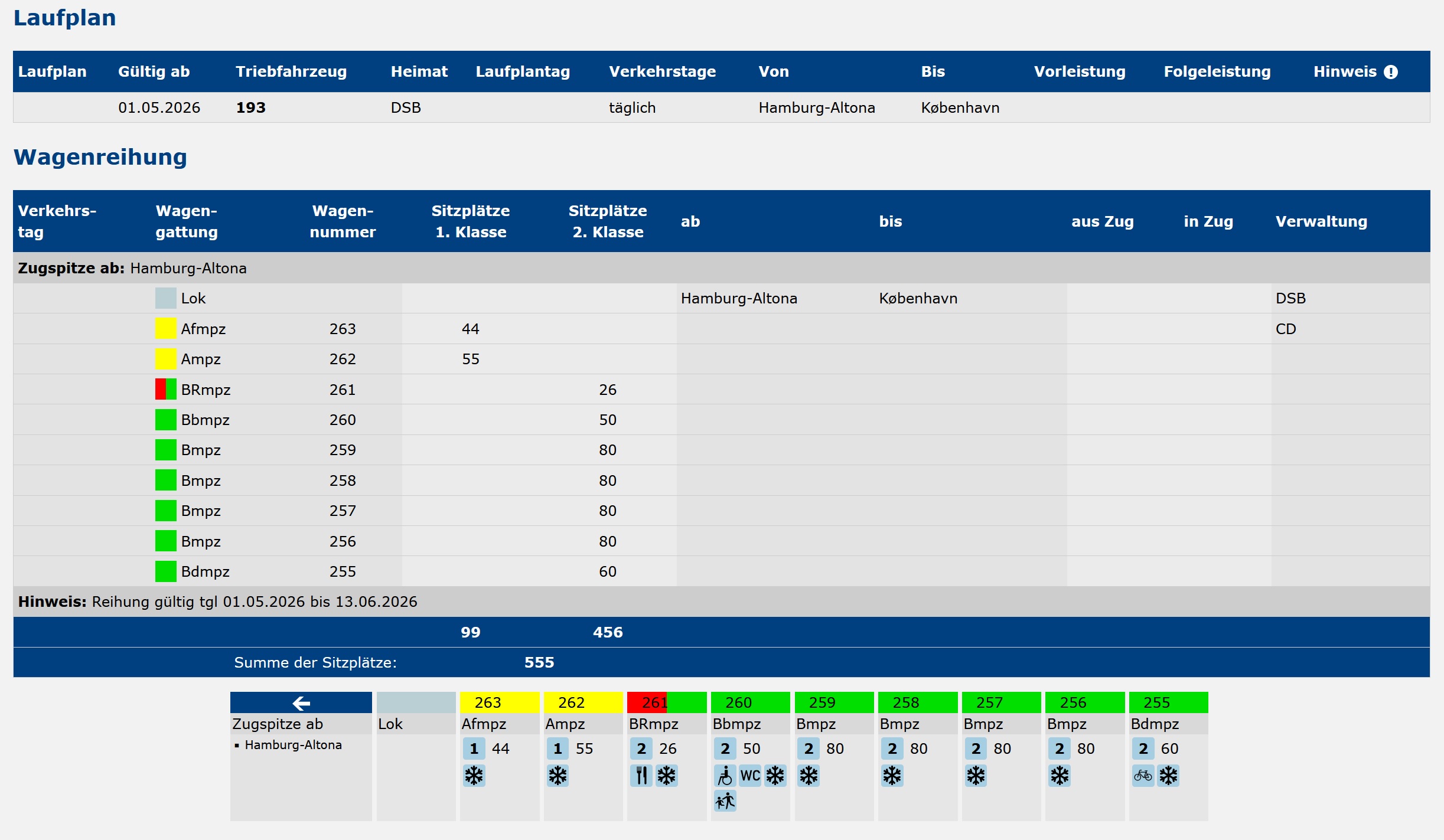The width and height of the screenshot is (1444, 840).
Task: Click Triebfahrzeug number 193
Action: [251, 108]
